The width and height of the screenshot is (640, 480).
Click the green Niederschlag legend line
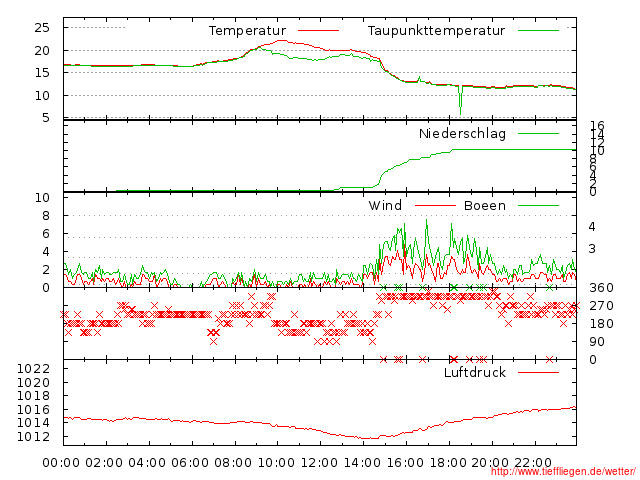(538, 133)
